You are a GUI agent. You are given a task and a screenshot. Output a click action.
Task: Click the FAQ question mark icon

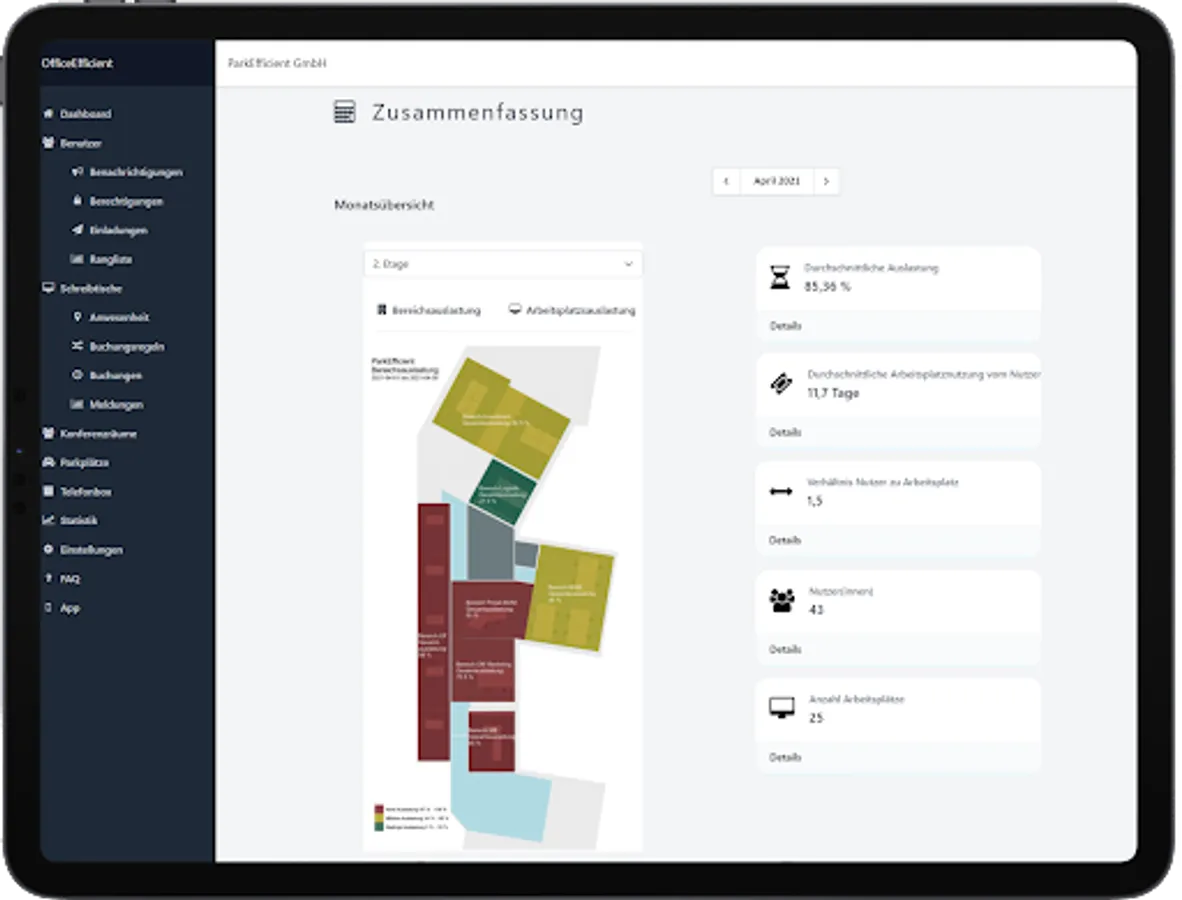49,578
